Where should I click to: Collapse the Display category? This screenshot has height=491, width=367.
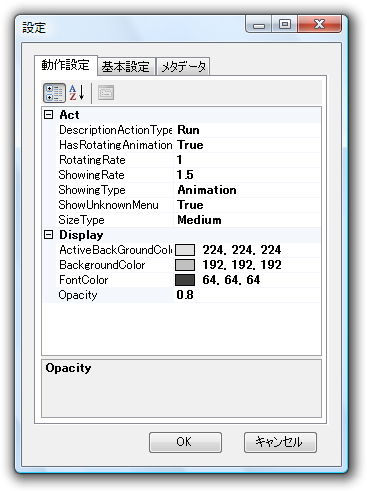[x=49, y=235]
